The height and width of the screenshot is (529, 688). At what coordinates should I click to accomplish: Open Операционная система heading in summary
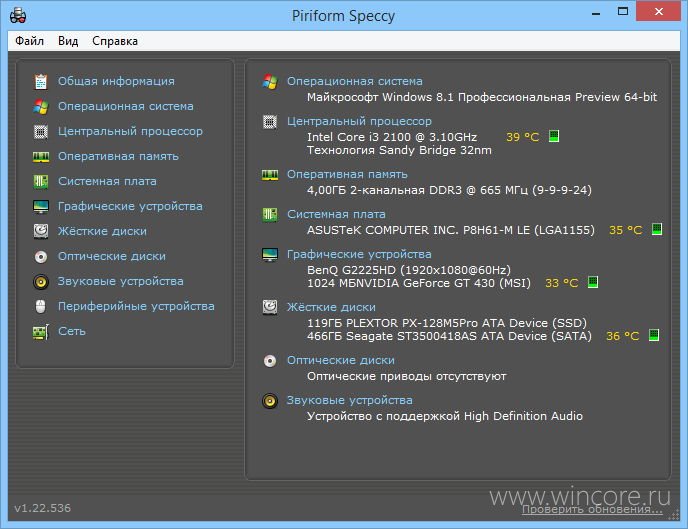[355, 81]
